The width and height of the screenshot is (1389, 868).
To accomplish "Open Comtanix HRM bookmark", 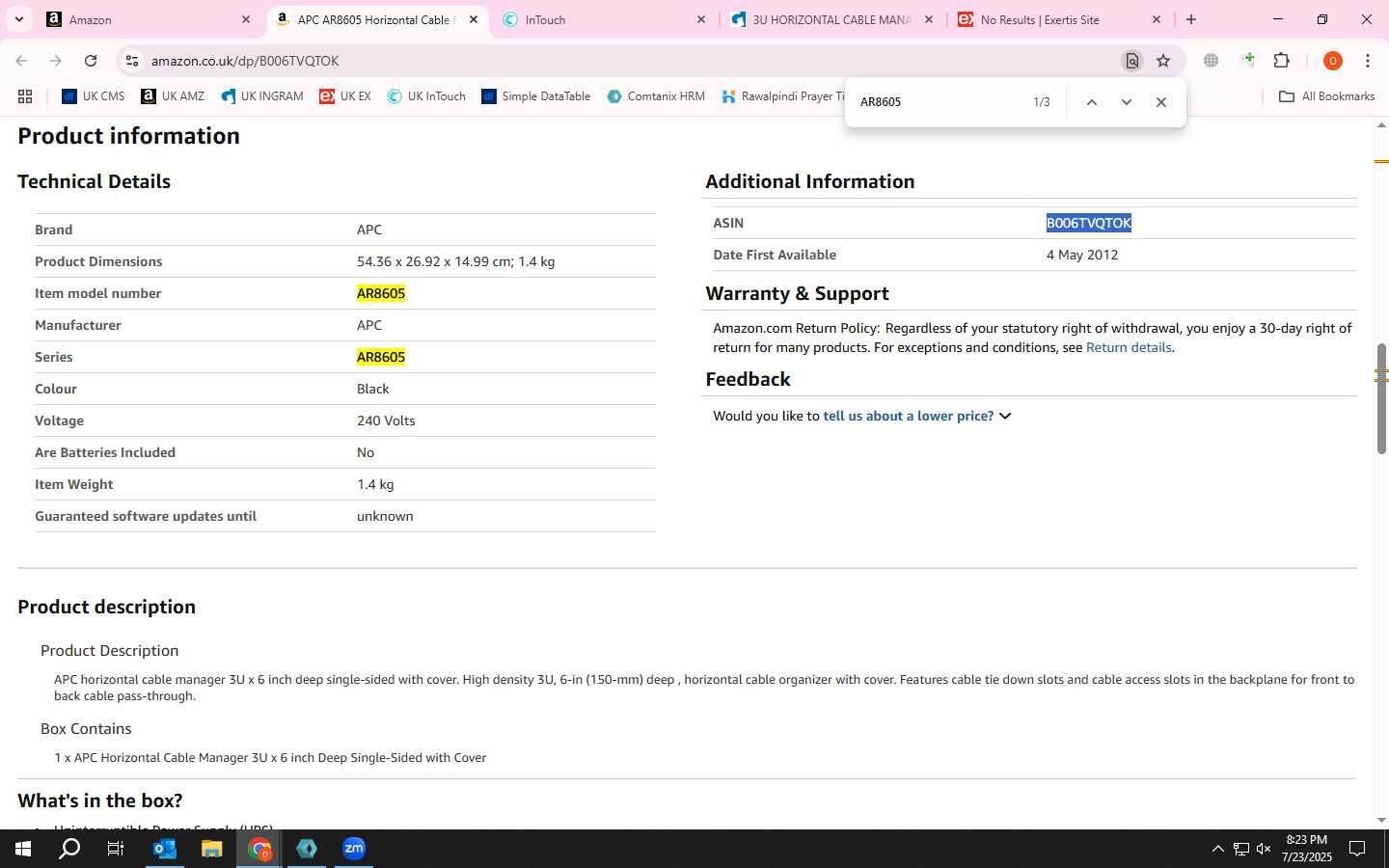I will coord(656,96).
